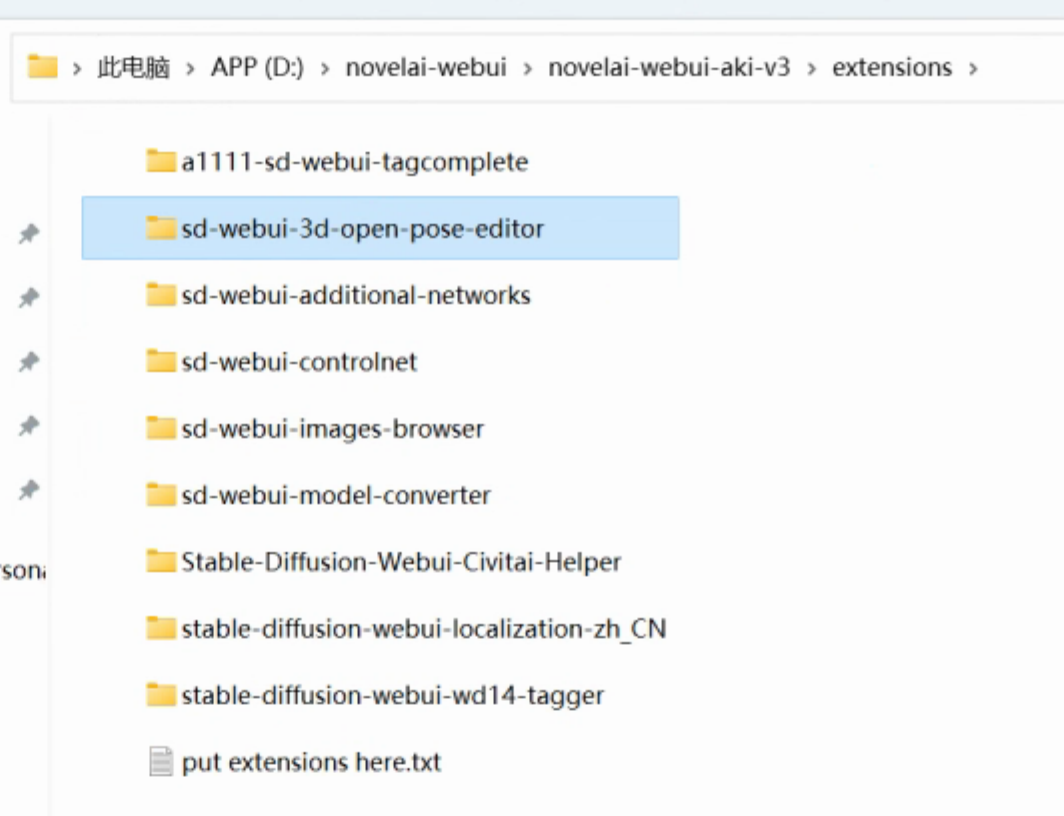
Task: Select the put extensions here.txt file name
Action: 311,762
